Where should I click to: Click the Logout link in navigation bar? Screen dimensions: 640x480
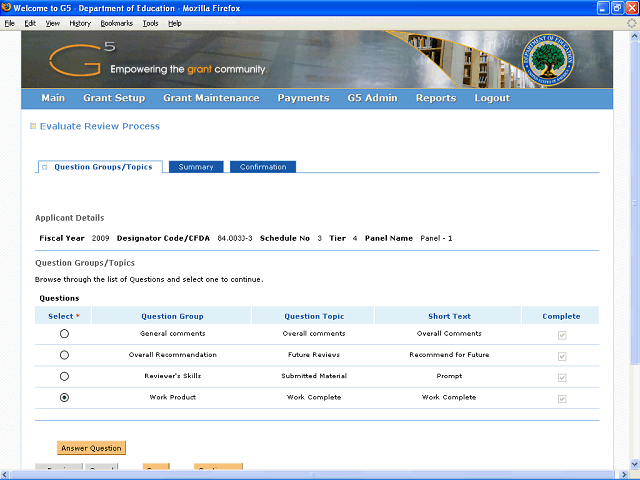(x=492, y=98)
